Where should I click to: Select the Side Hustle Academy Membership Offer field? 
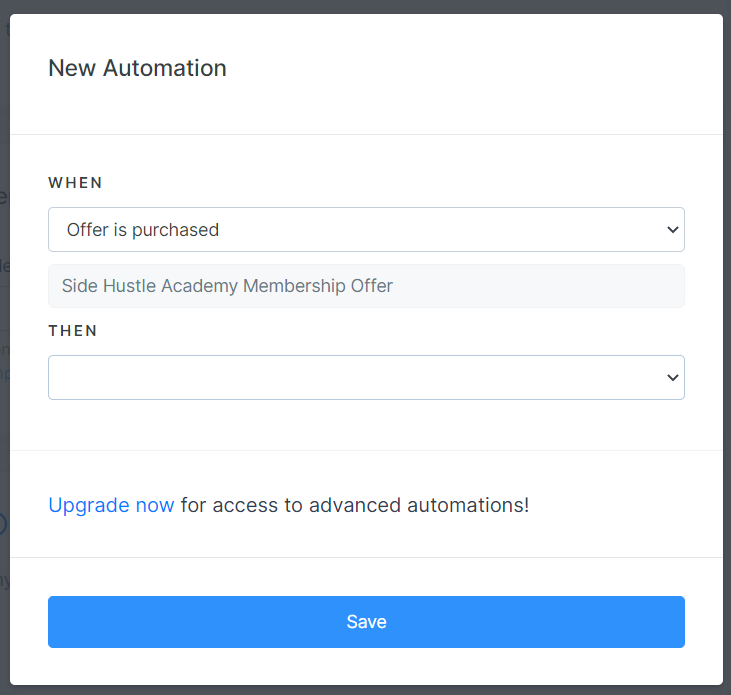tap(366, 286)
